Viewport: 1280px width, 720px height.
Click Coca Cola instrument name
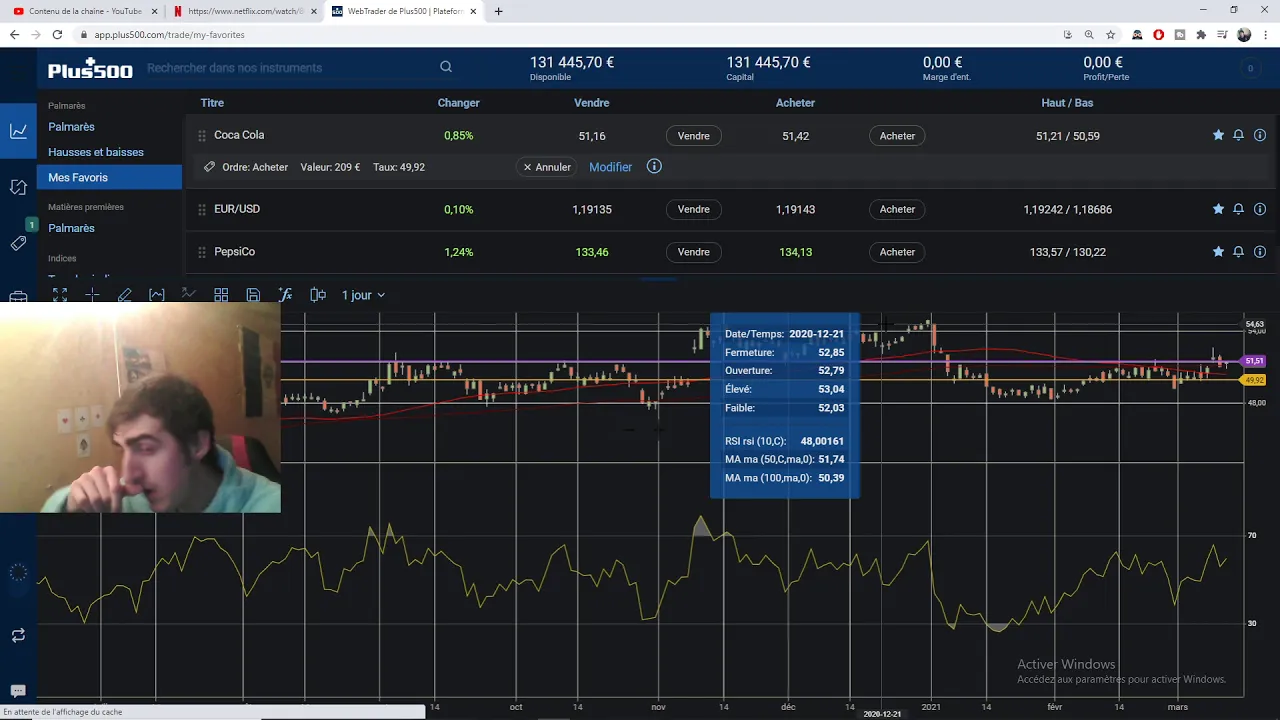coord(239,135)
